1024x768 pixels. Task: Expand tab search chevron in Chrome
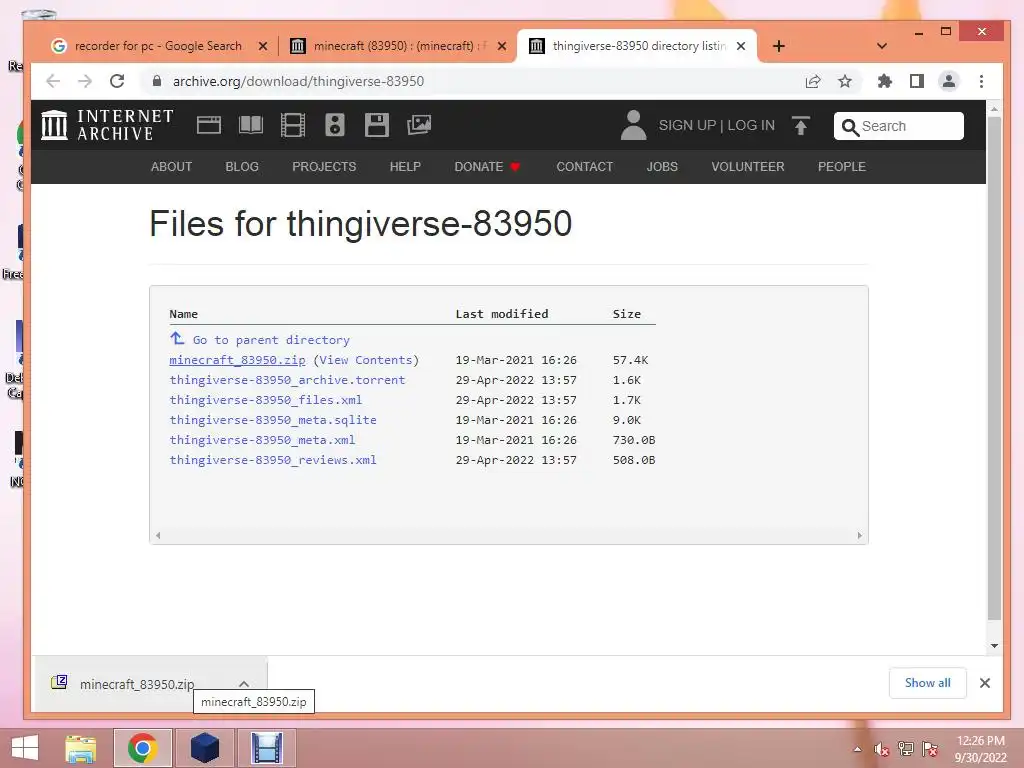882,46
